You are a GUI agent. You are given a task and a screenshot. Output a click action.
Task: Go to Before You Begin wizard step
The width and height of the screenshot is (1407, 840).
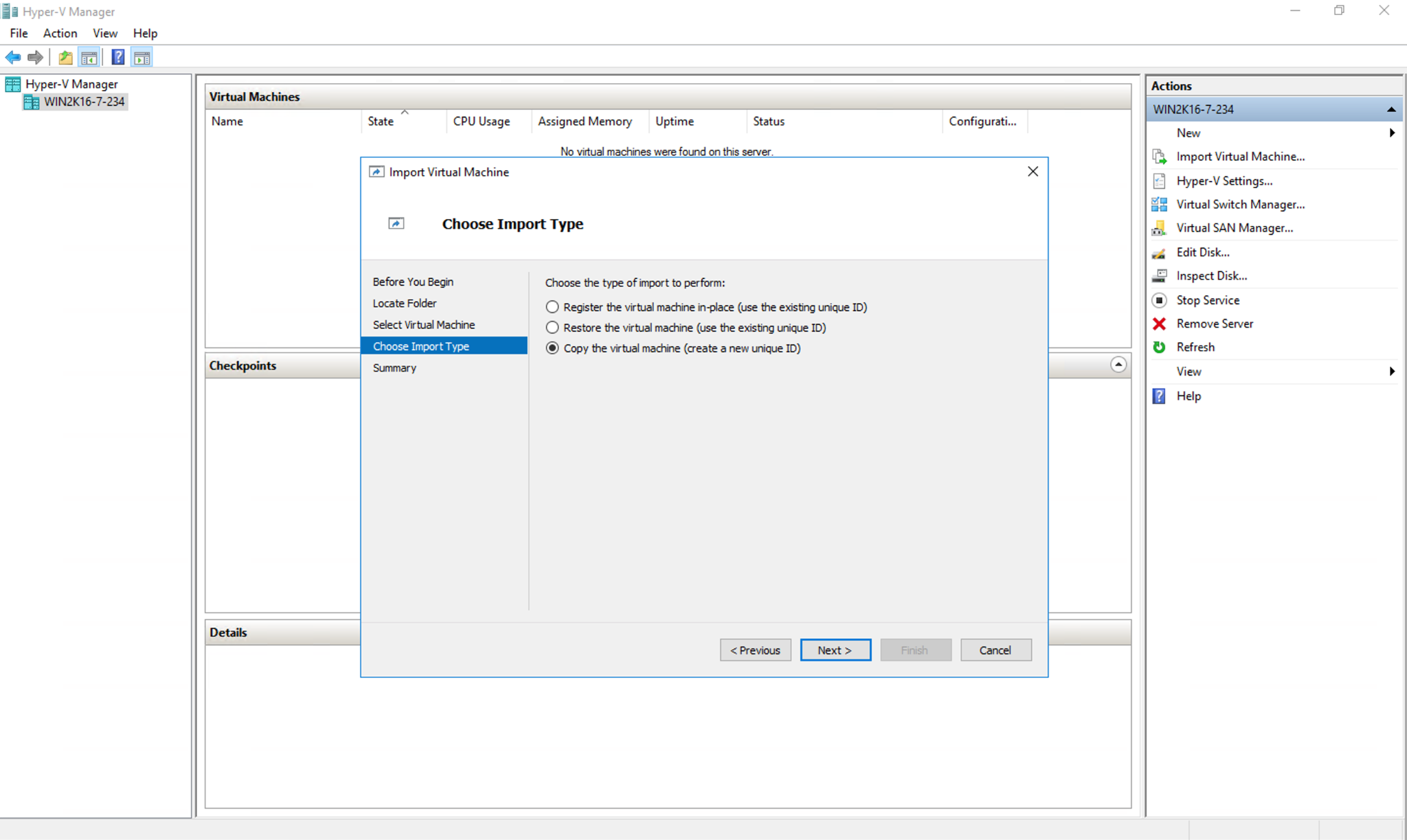413,282
